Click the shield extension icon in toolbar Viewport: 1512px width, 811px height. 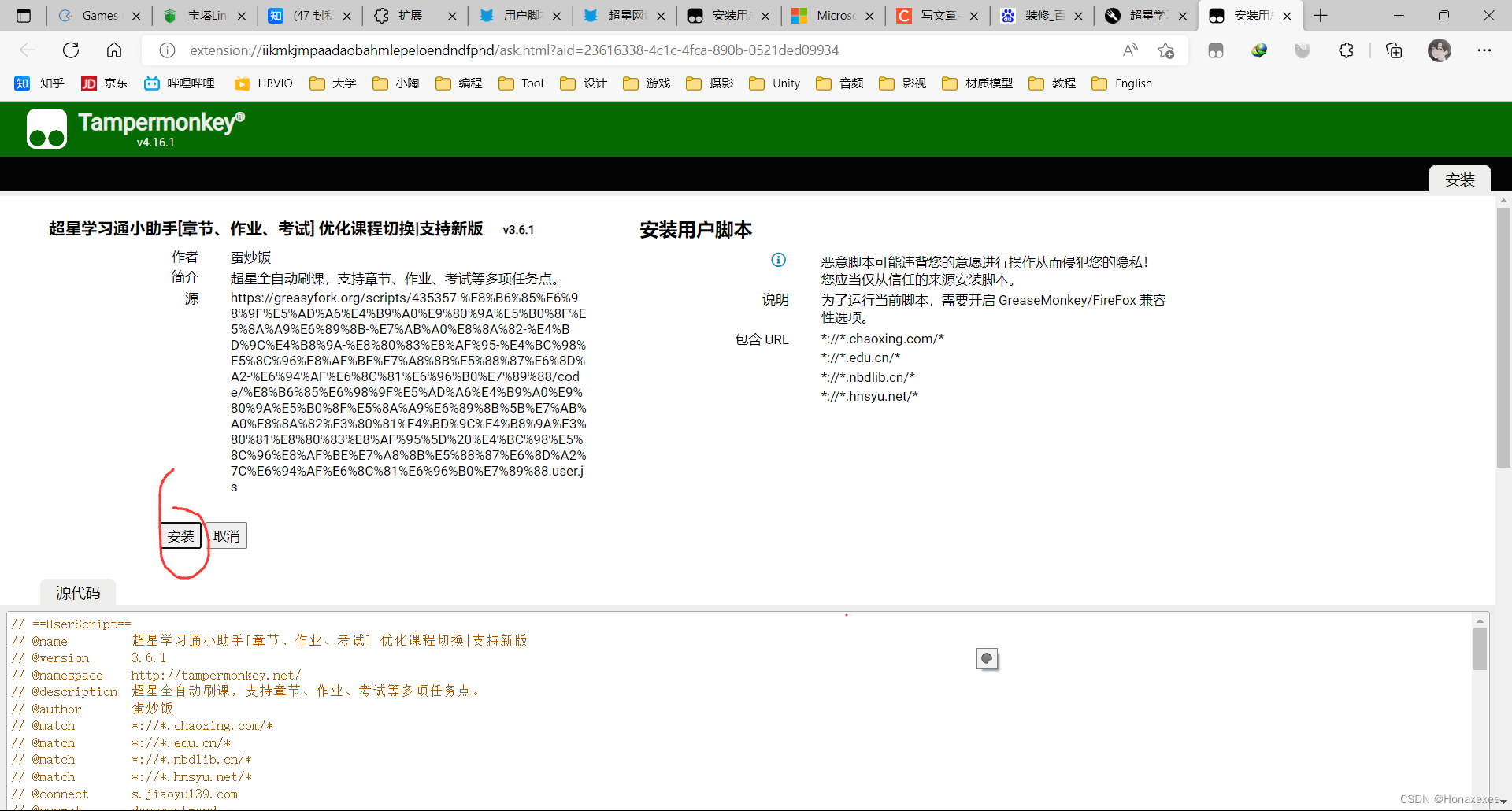pyautogui.click(x=1303, y=50)
